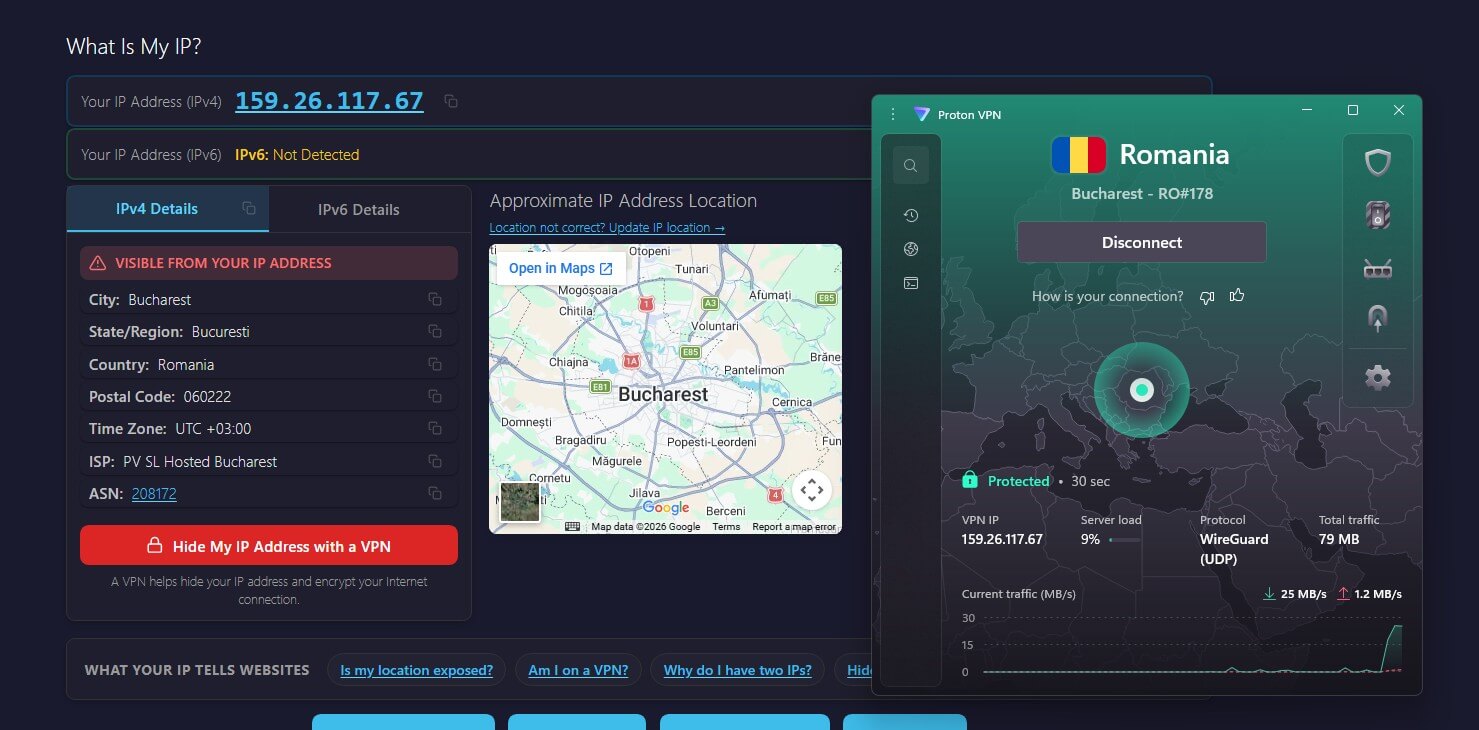Rate connection thumbs down
Viewport: 1479px width, 730px height.
[1207, 296]
